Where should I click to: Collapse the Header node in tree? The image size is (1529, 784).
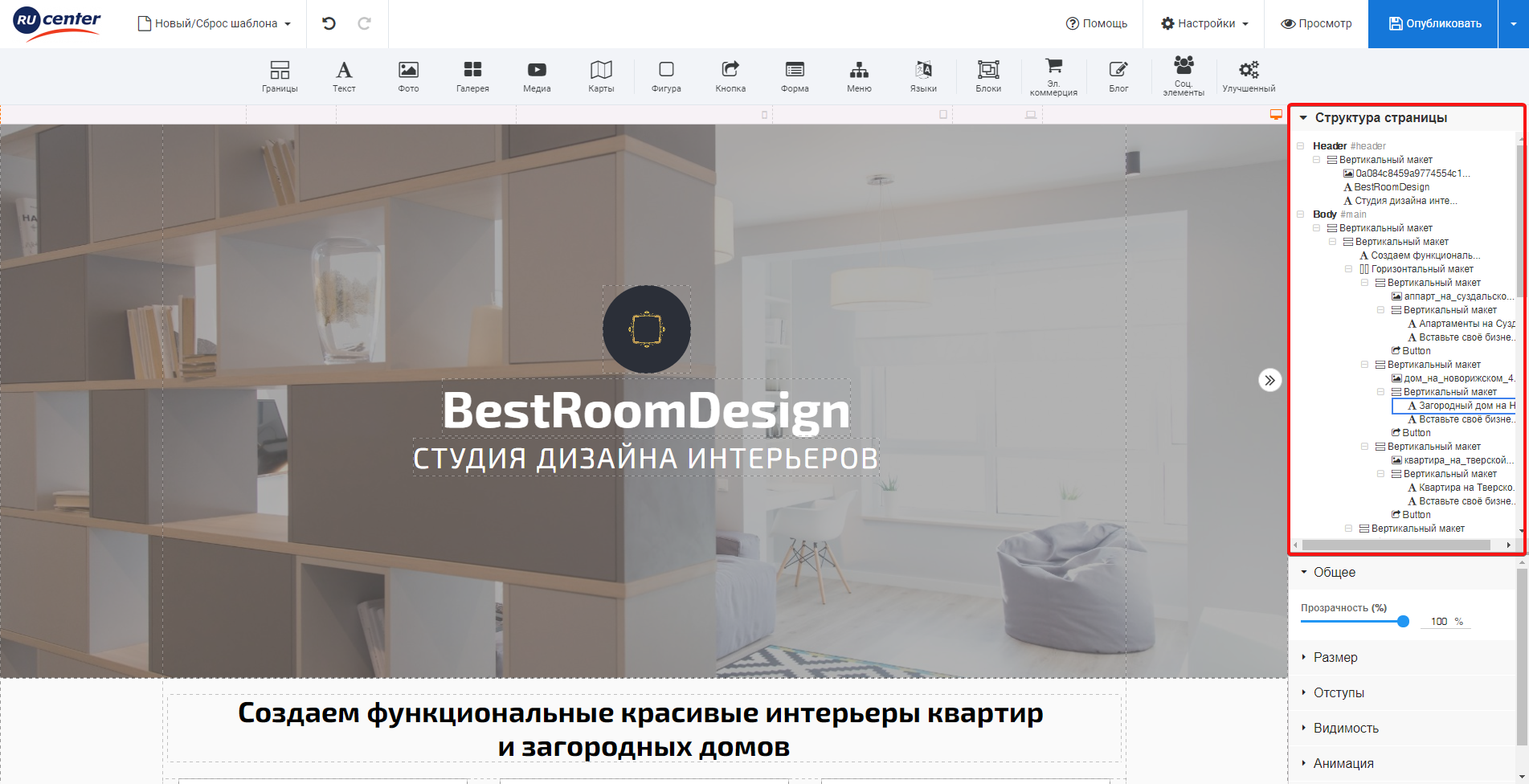coord(1300,145)
